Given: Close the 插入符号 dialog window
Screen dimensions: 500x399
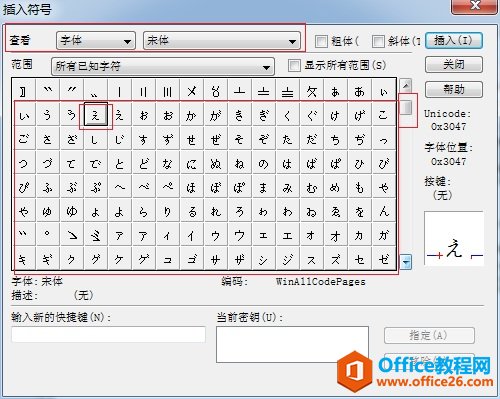Looking at the screenshot, I should coord(475,6).
